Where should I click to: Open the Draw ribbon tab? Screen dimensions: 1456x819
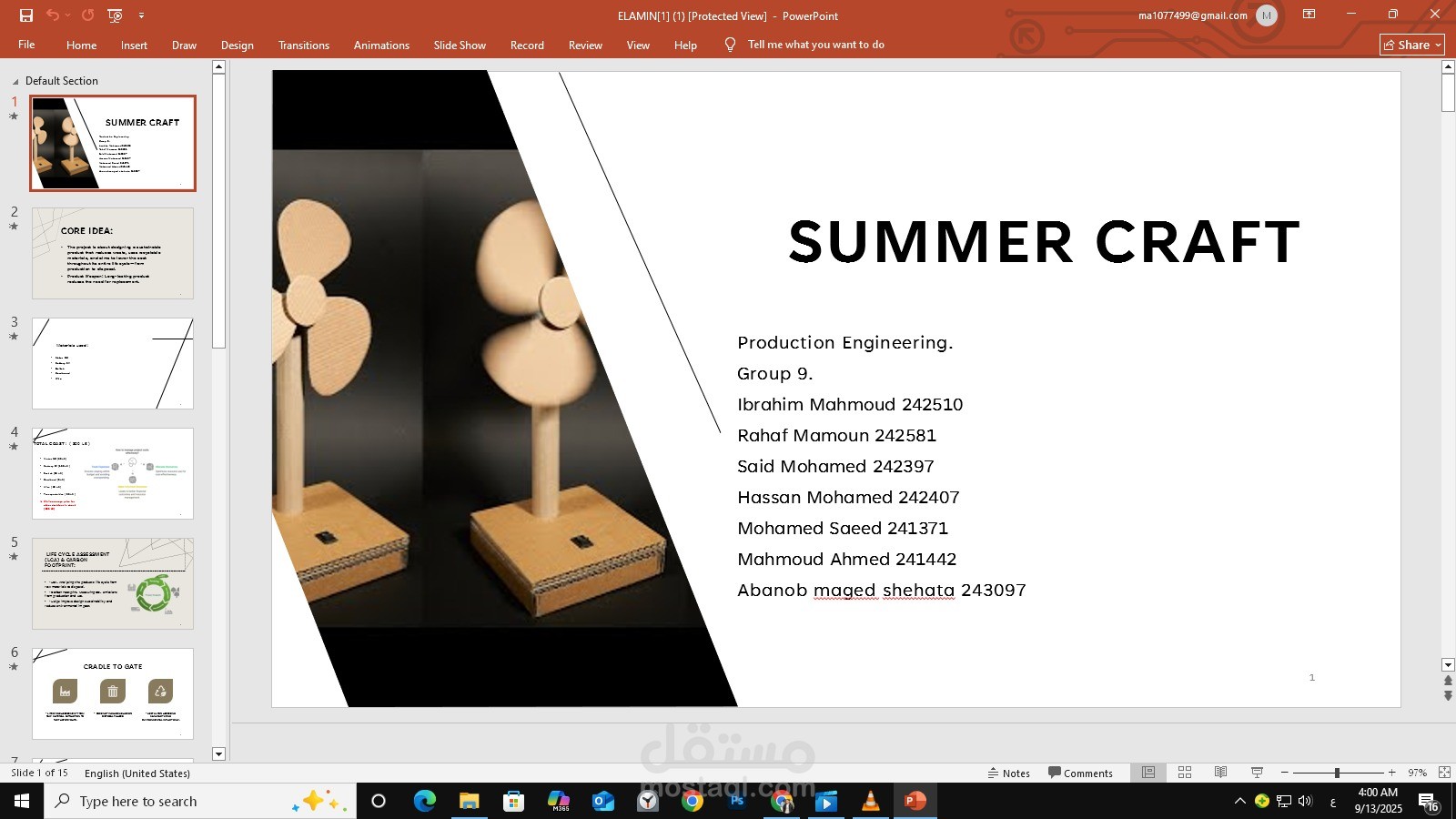[x=184, y=45]
